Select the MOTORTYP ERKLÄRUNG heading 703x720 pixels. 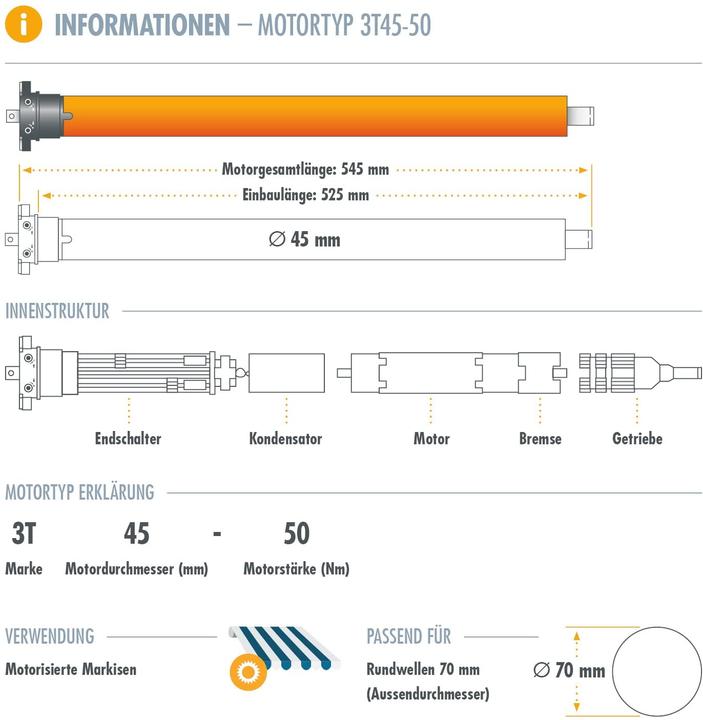click(80, 492)
